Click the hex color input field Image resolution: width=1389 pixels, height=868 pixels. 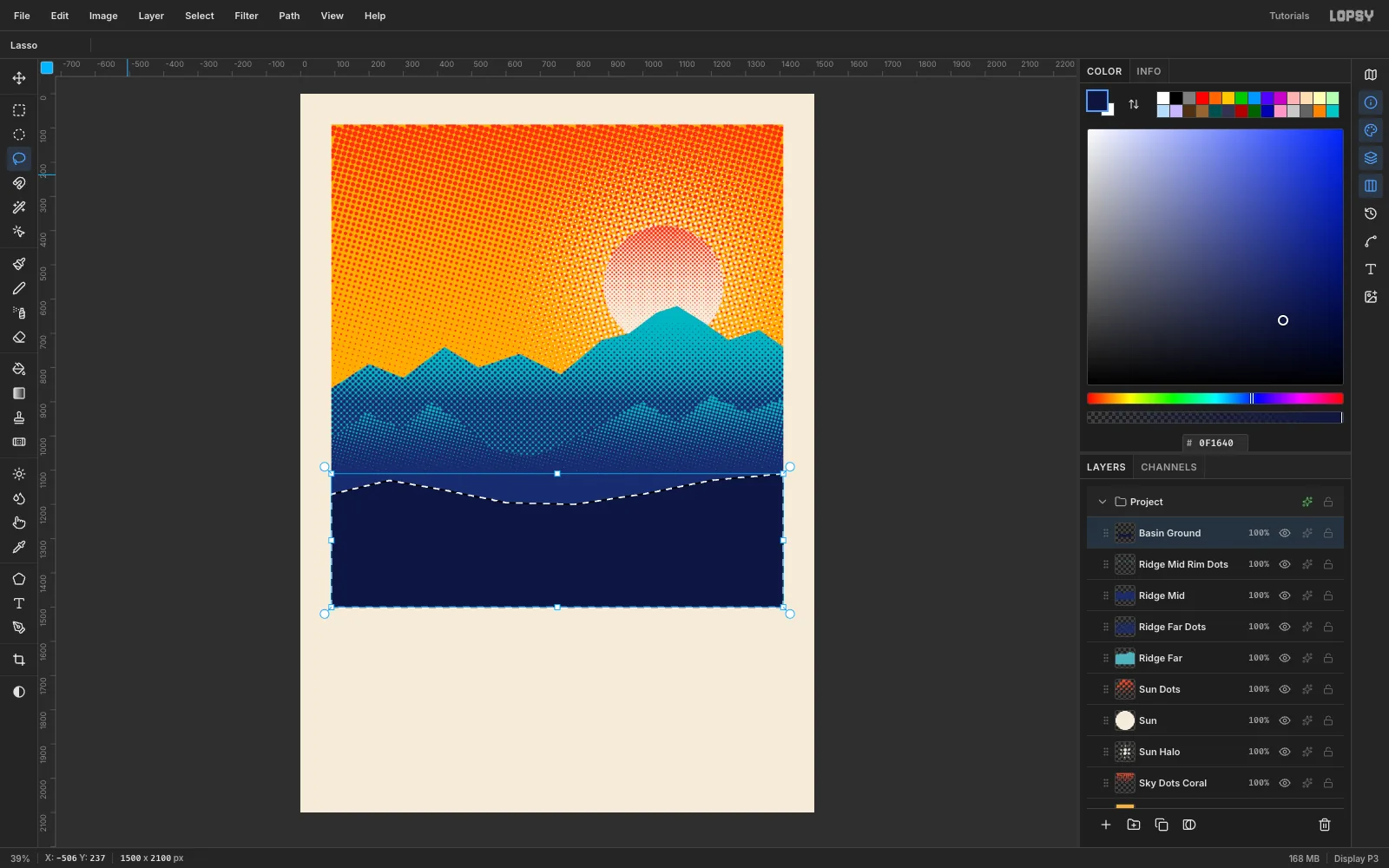point(1215,443)
